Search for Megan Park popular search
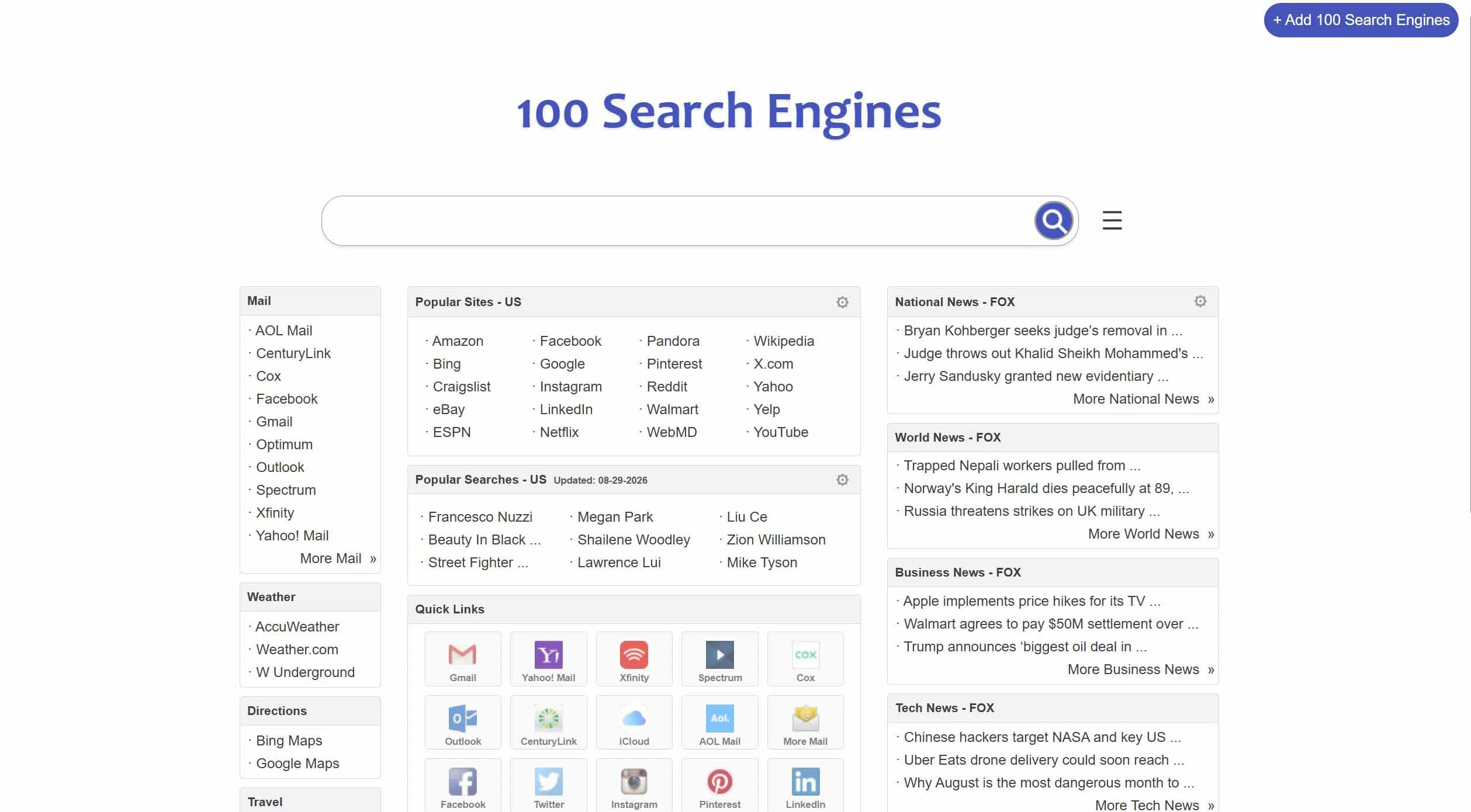The image size is (1471, 812). point(615,517)
